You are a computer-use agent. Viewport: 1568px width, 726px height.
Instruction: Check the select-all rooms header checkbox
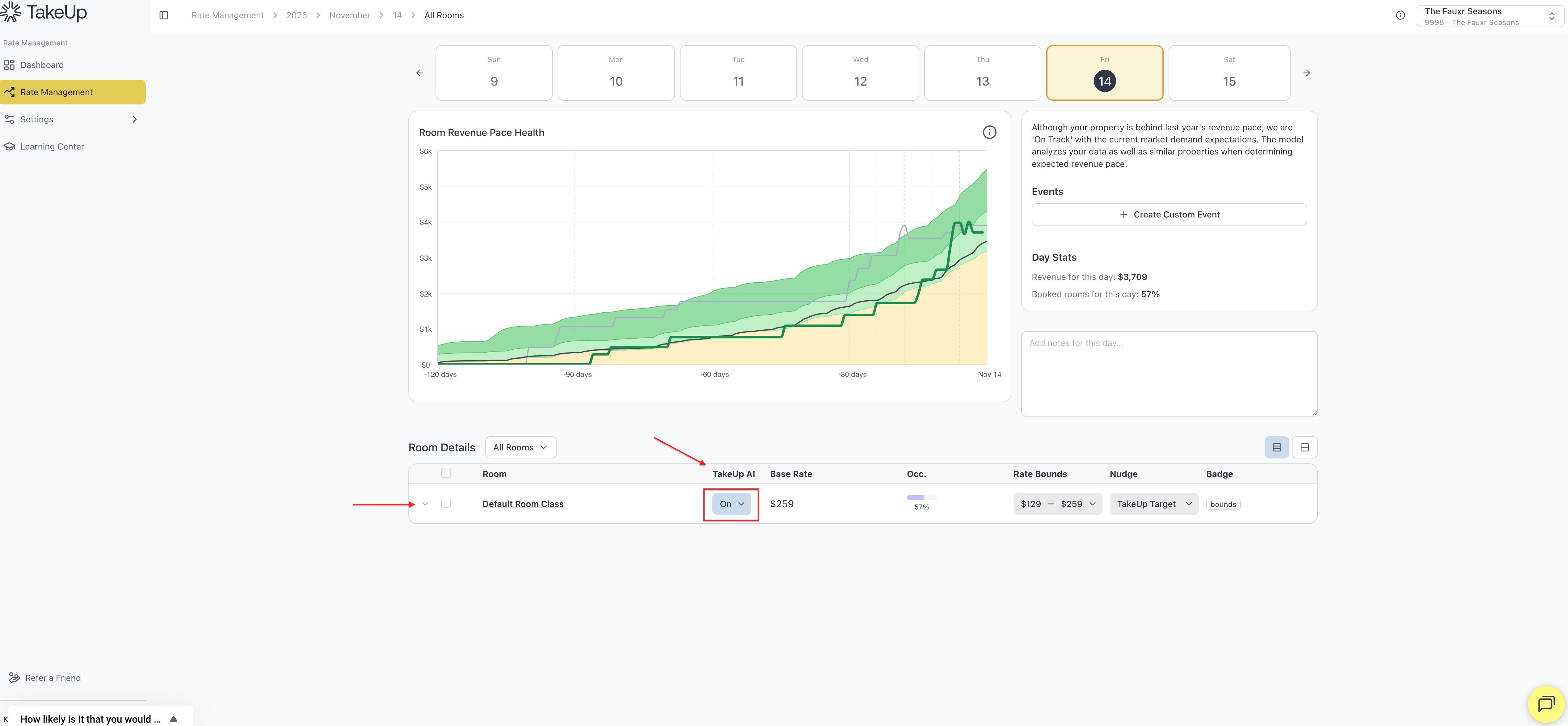446,473
